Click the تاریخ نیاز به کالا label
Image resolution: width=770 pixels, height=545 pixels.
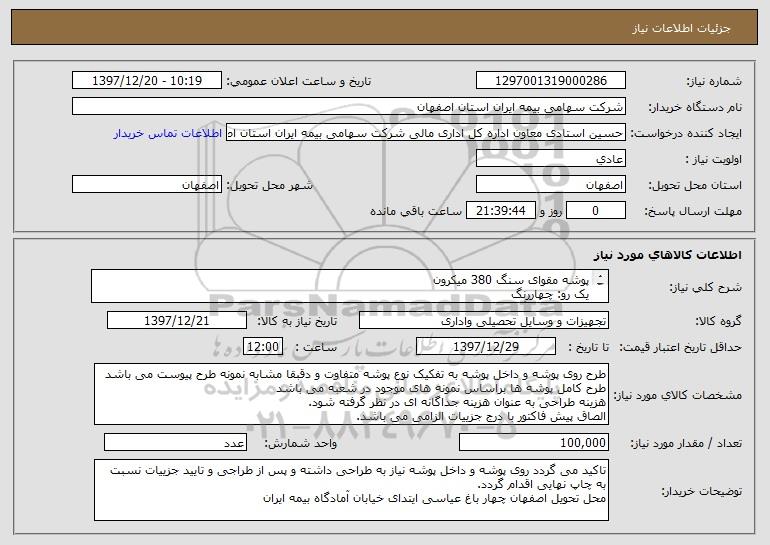point(297,322)
